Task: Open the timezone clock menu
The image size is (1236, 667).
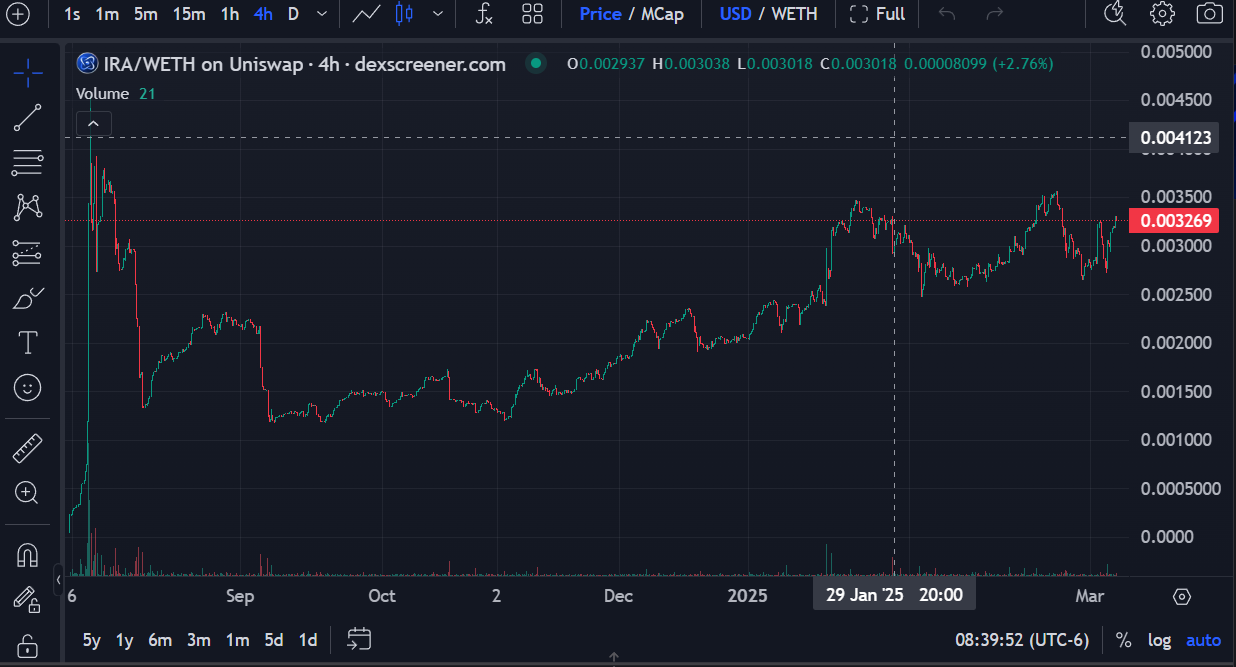Action: [1022, 640]
